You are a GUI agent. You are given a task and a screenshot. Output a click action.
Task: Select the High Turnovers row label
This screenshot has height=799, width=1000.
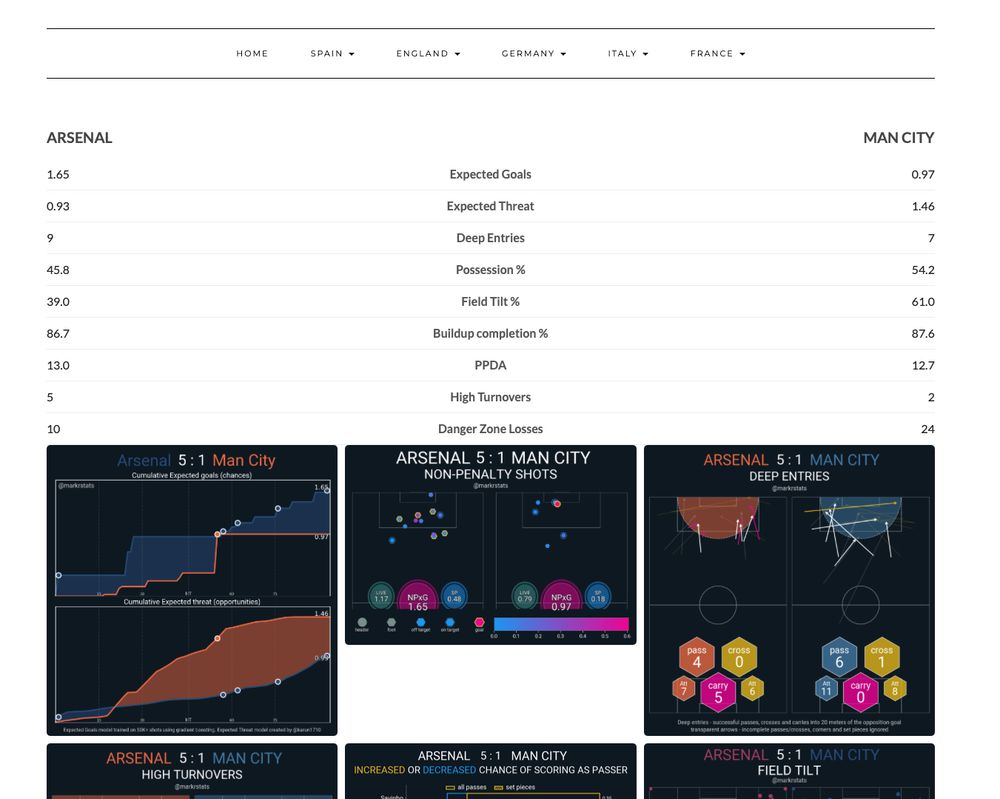point(490,397)
